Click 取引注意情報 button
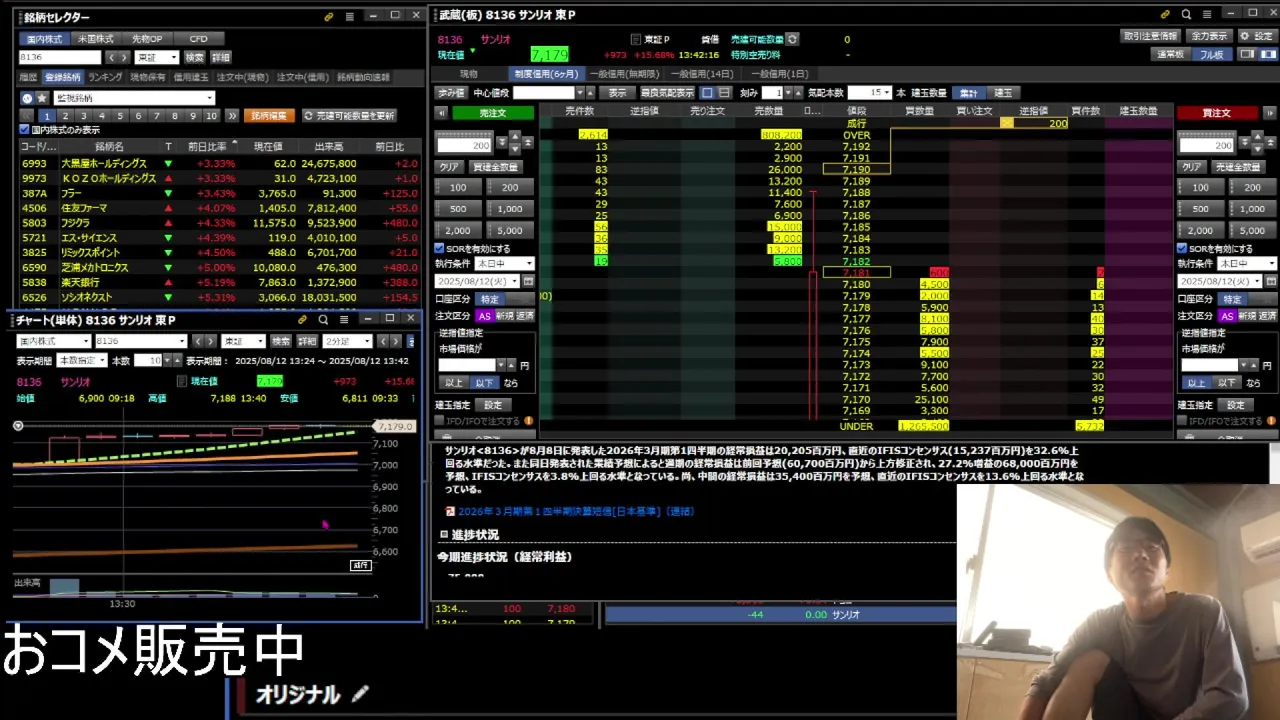Viewport: 1280px width, 720px height. (1150, 36)
